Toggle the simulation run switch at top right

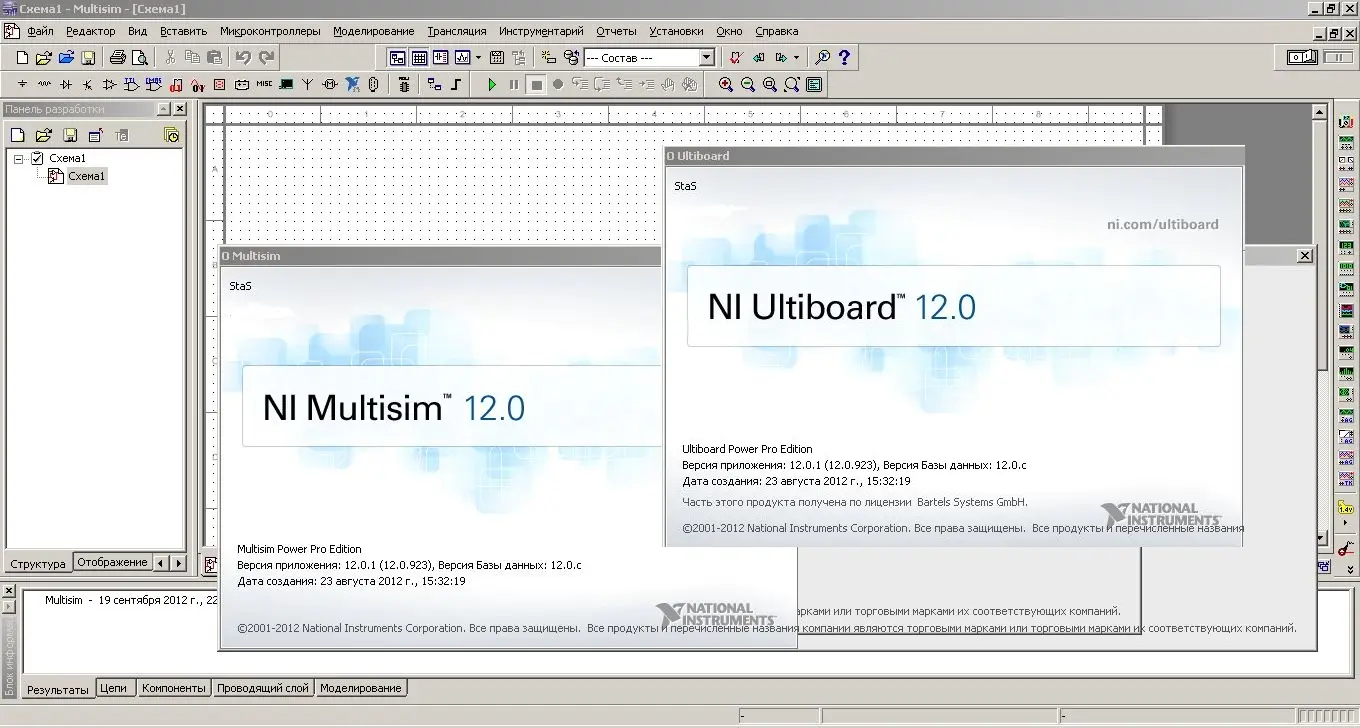tap(1302, 58)
